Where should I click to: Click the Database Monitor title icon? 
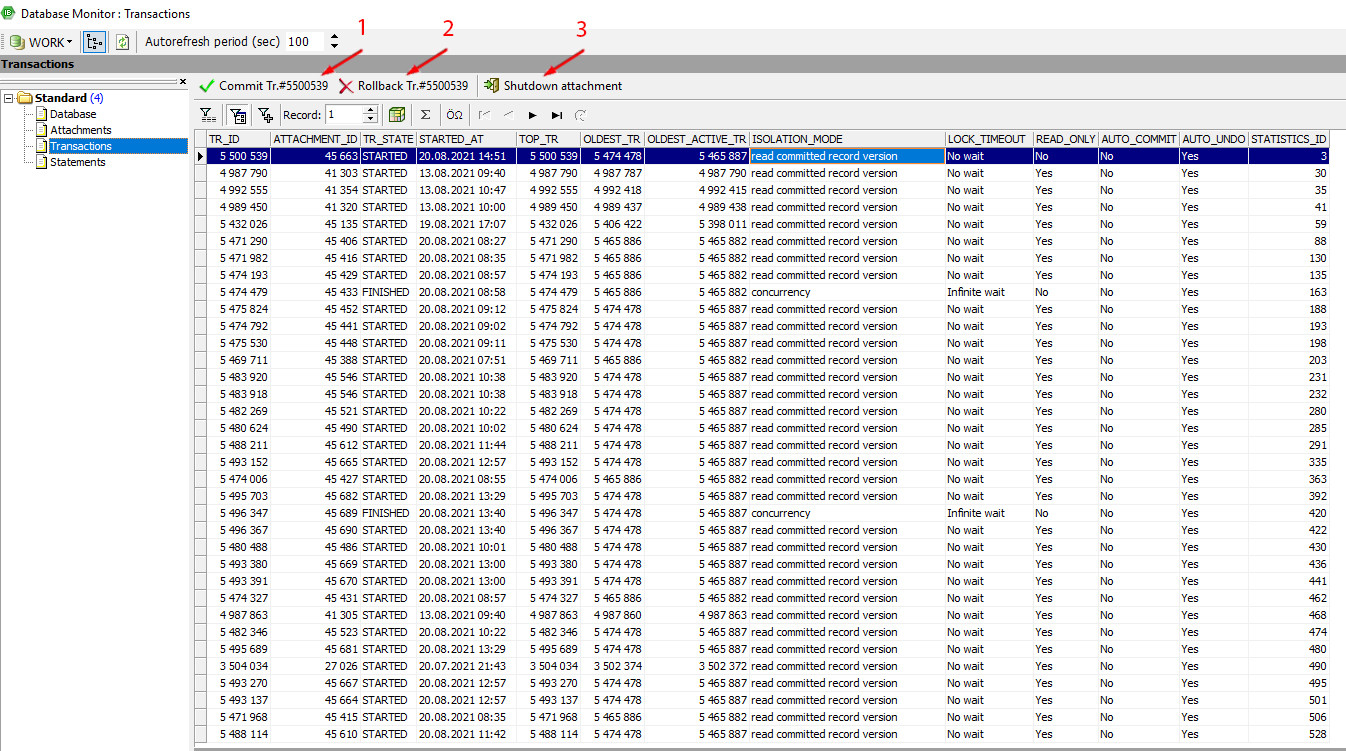pos(10,14)
